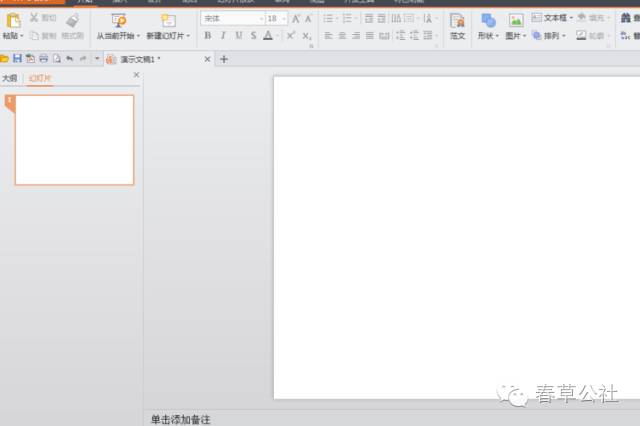Image resolution: width=640 pixels, height=426 pixels.
Task: Toggle Bold formatting
Action: pos(208,36)
